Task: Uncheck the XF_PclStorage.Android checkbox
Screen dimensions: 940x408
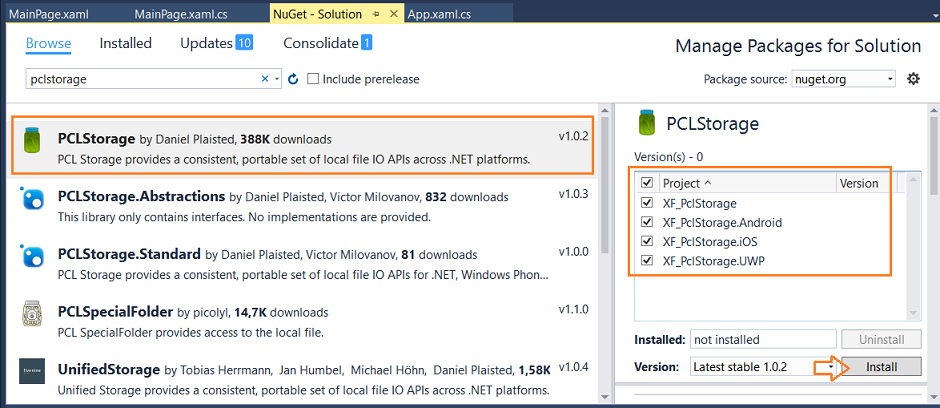Action: tap(647, 222)
